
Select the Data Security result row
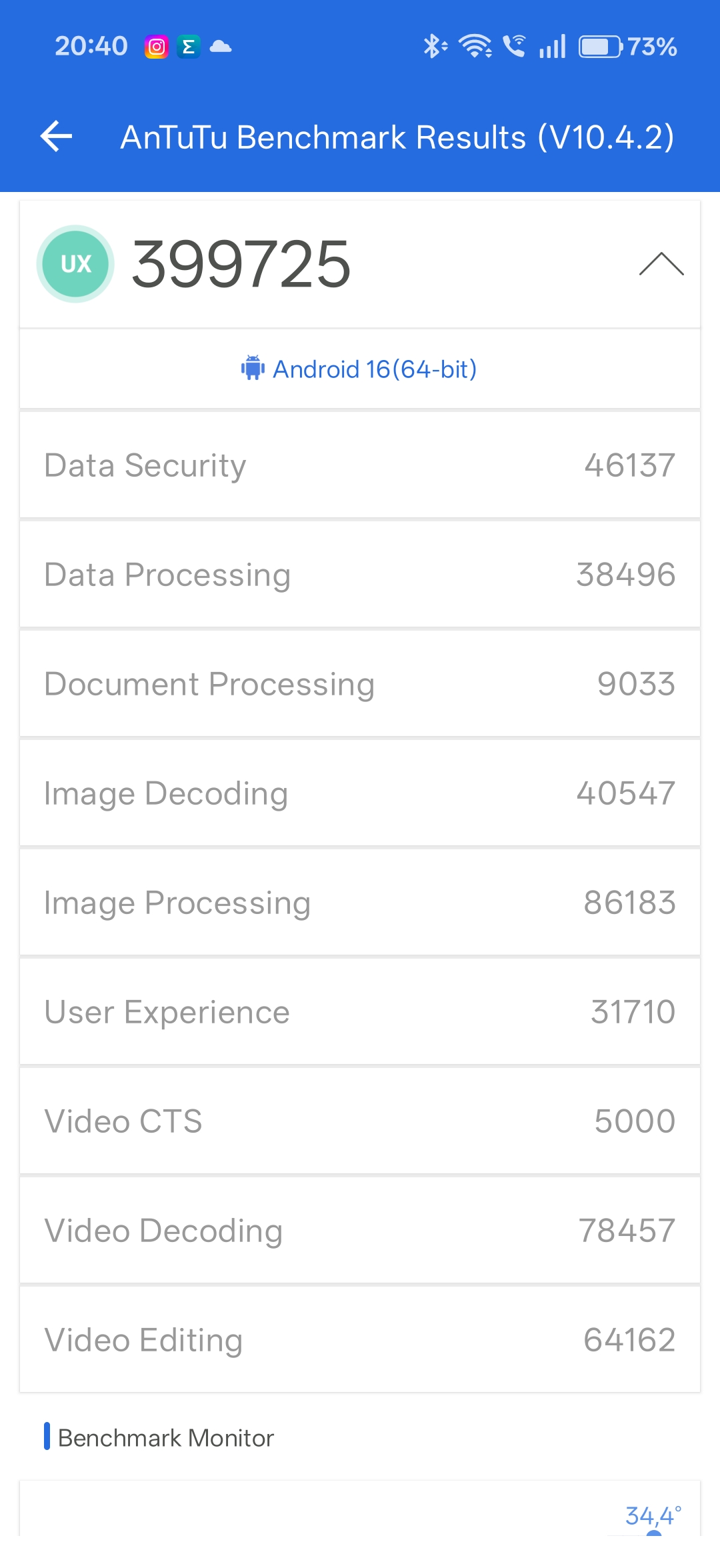point(360,465)
